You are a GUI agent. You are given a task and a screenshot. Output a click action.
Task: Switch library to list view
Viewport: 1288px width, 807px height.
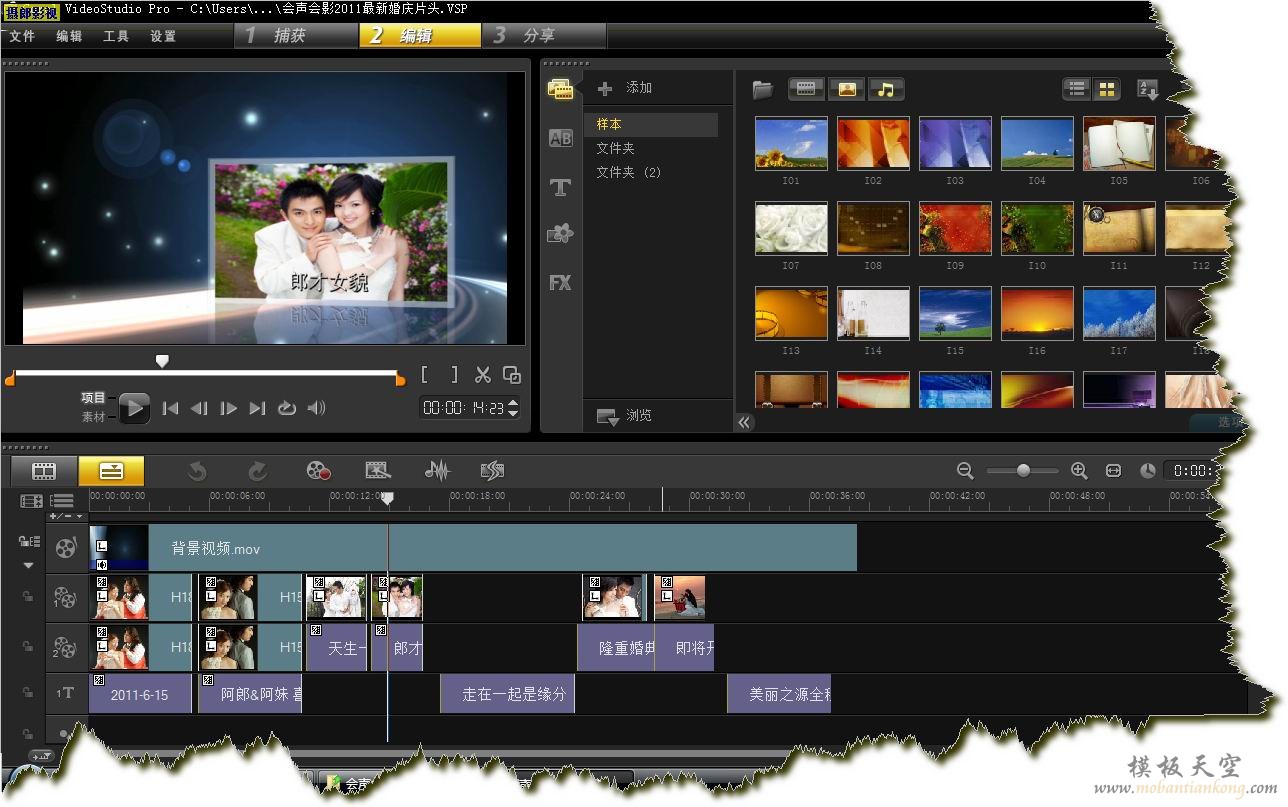1076,89
